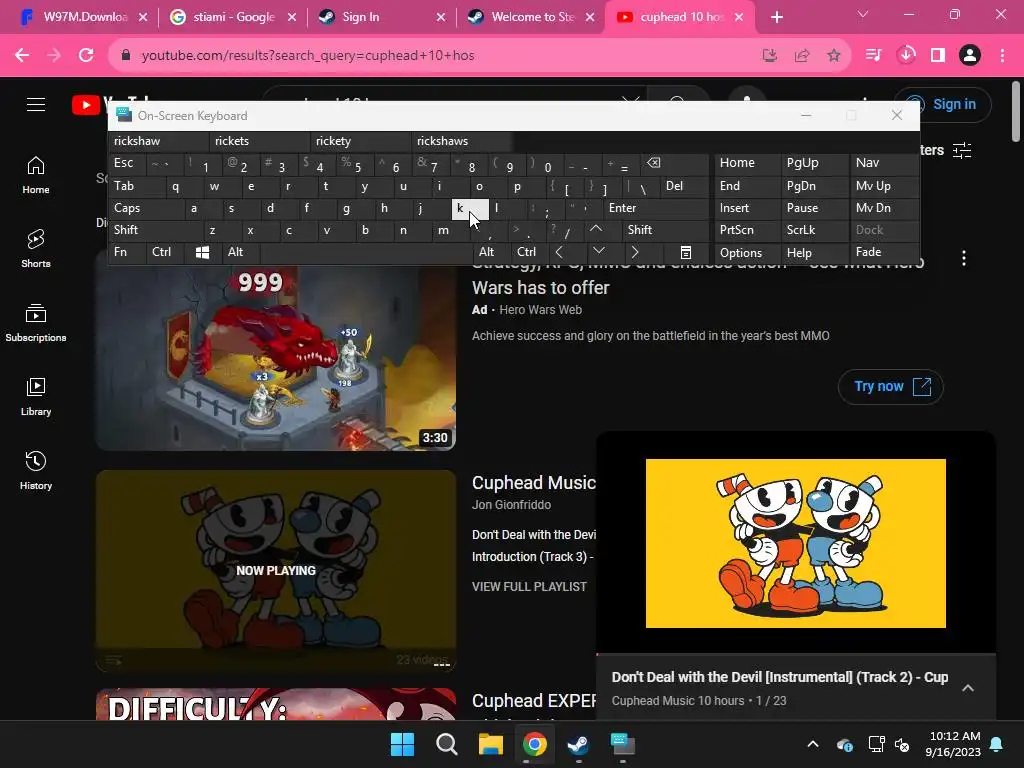The width and height of the screenshot is (1024, 768).
Task: Click Chrome address bar URL
Action: (x=308, y=56)
